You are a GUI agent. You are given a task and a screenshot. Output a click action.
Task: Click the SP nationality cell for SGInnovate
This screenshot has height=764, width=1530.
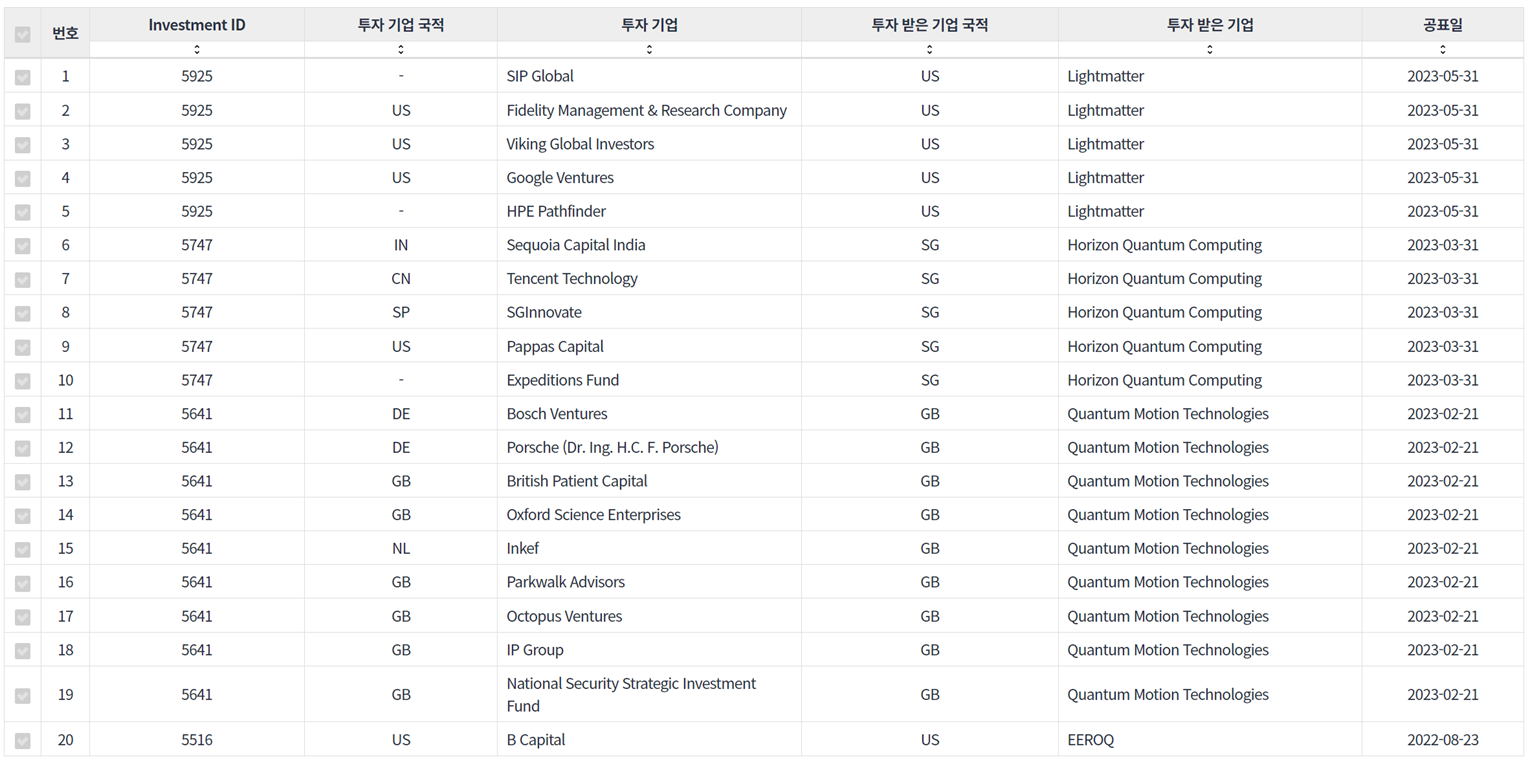point(401,312)
